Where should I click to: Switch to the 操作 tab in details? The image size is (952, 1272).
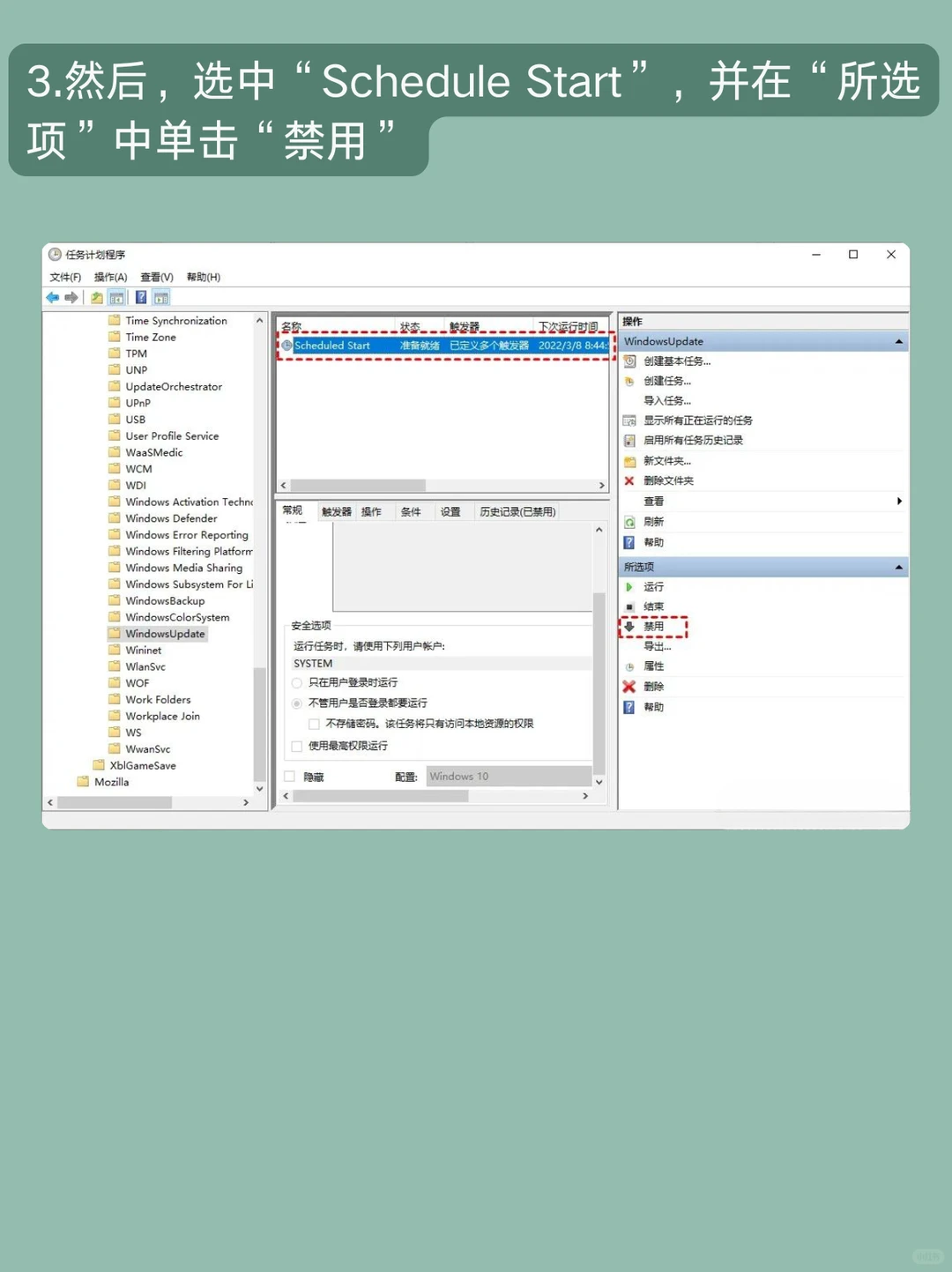coord(371,512)
